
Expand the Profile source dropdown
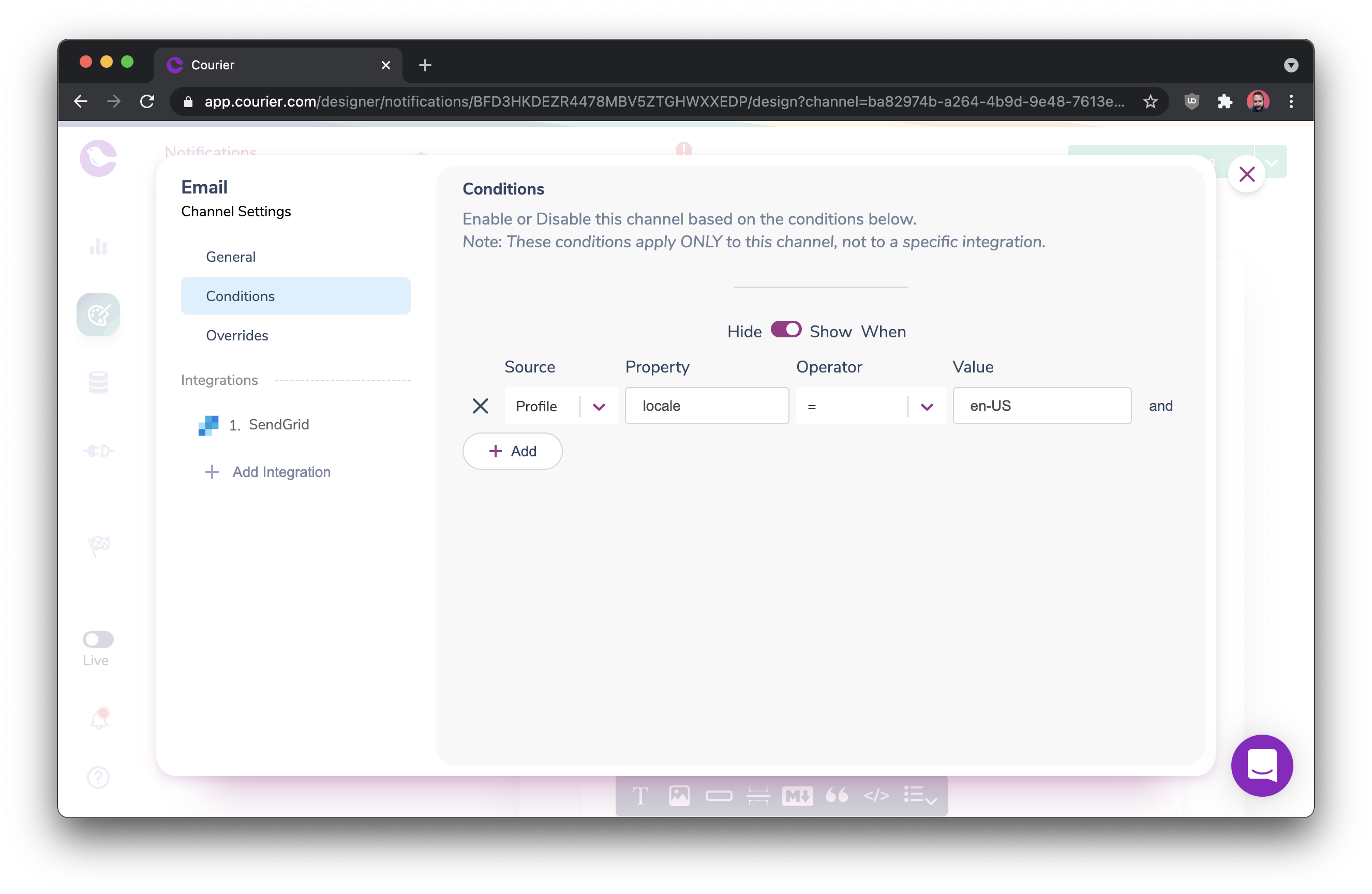[x=599, y=406]
